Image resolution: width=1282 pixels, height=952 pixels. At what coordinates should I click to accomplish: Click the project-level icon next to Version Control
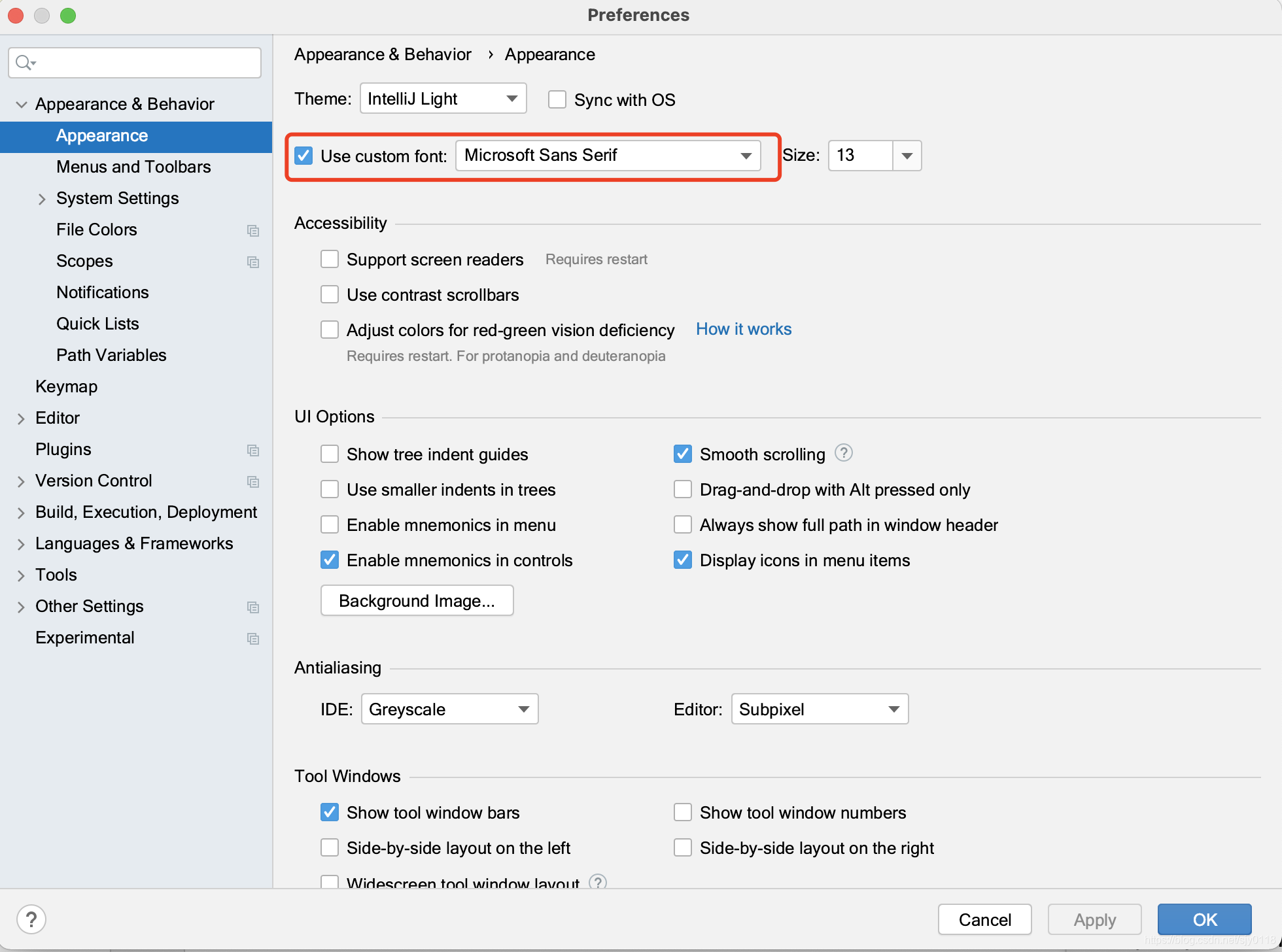pyautogui.click(x=253, y=481)
